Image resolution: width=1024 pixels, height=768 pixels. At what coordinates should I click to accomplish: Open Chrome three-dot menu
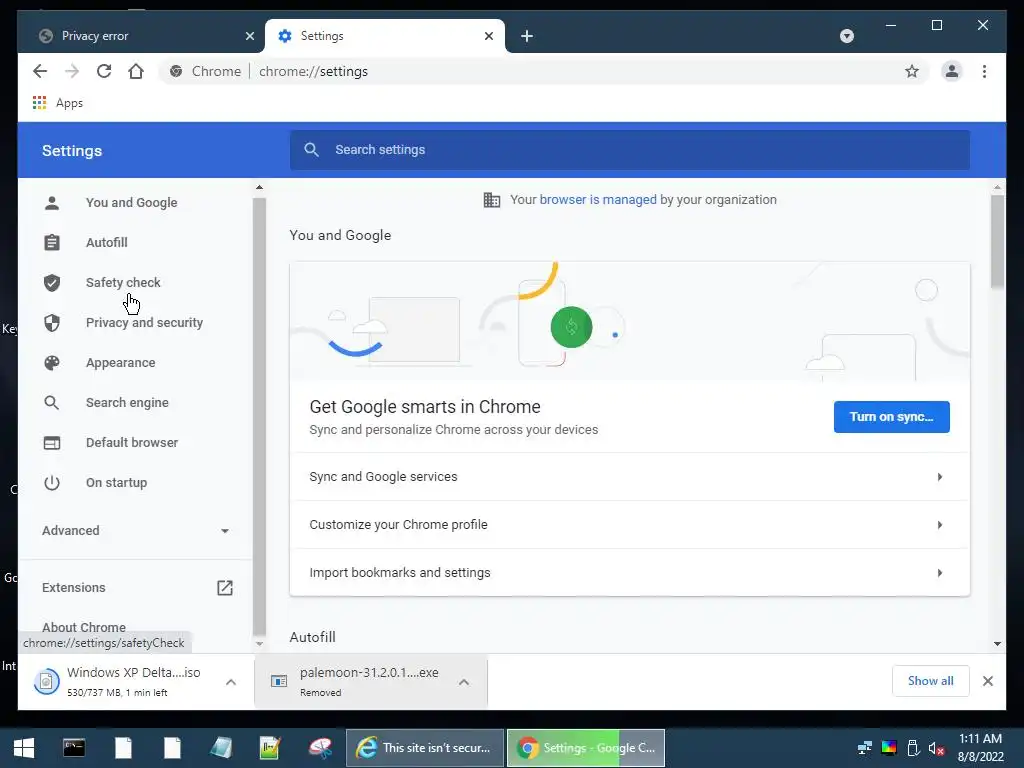pos(984,71)
